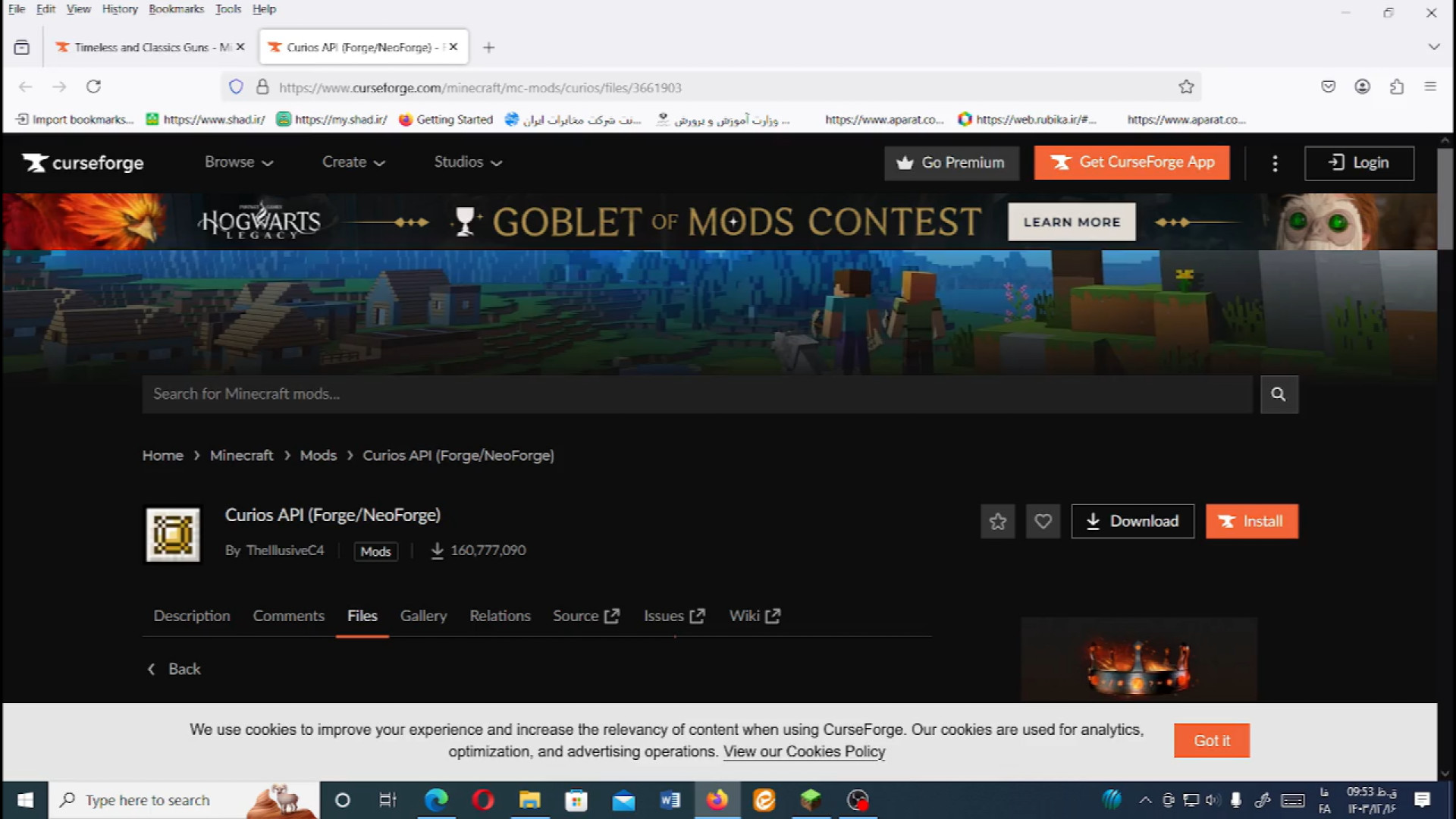Open the Tools menu
The height and width of the screenshot is (819, 1456).
point(227,9)
